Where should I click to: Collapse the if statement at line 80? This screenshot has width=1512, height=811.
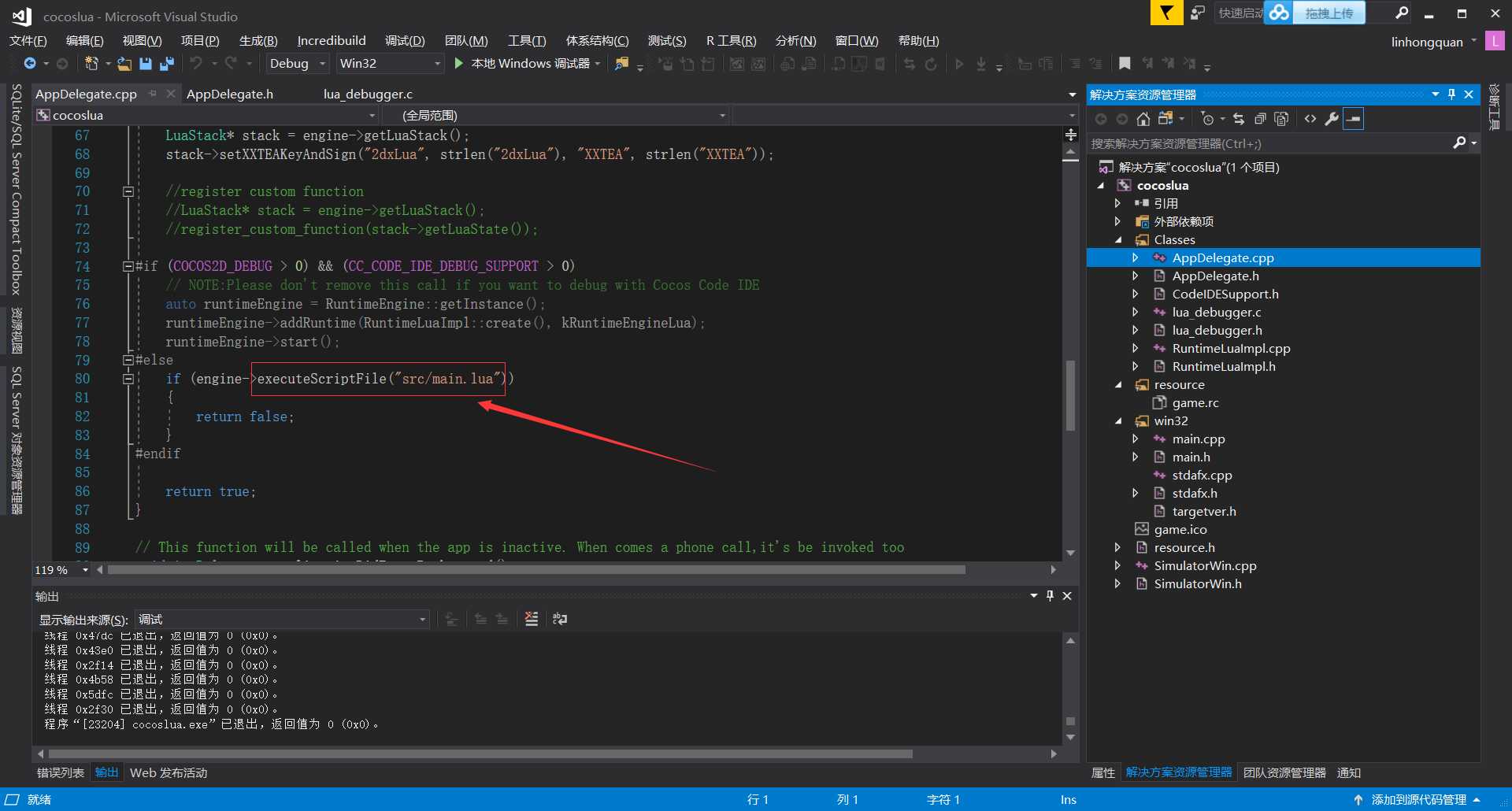coord(128,379)
